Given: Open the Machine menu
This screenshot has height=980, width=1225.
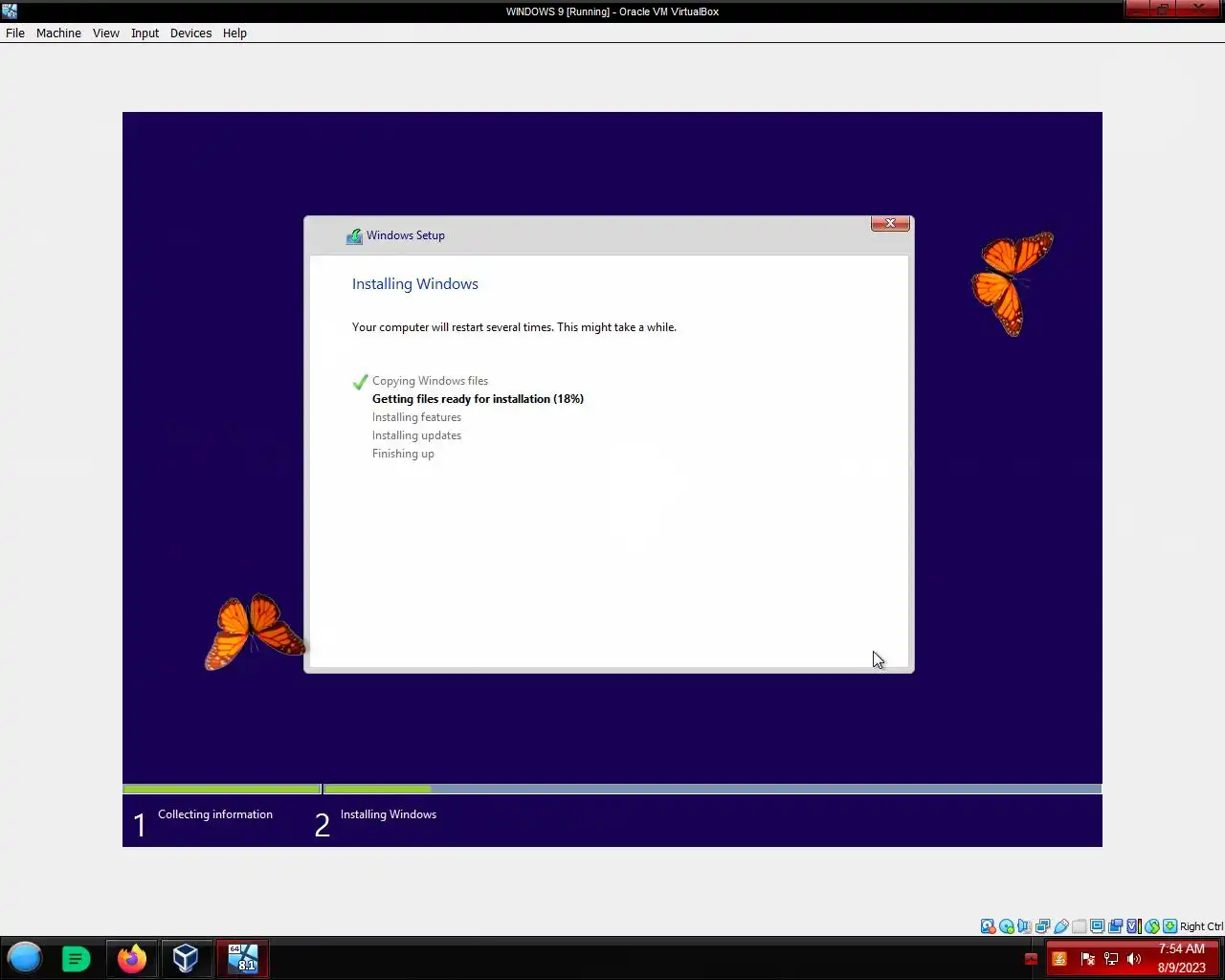Looking at the screenshot, I should [58, 33].
